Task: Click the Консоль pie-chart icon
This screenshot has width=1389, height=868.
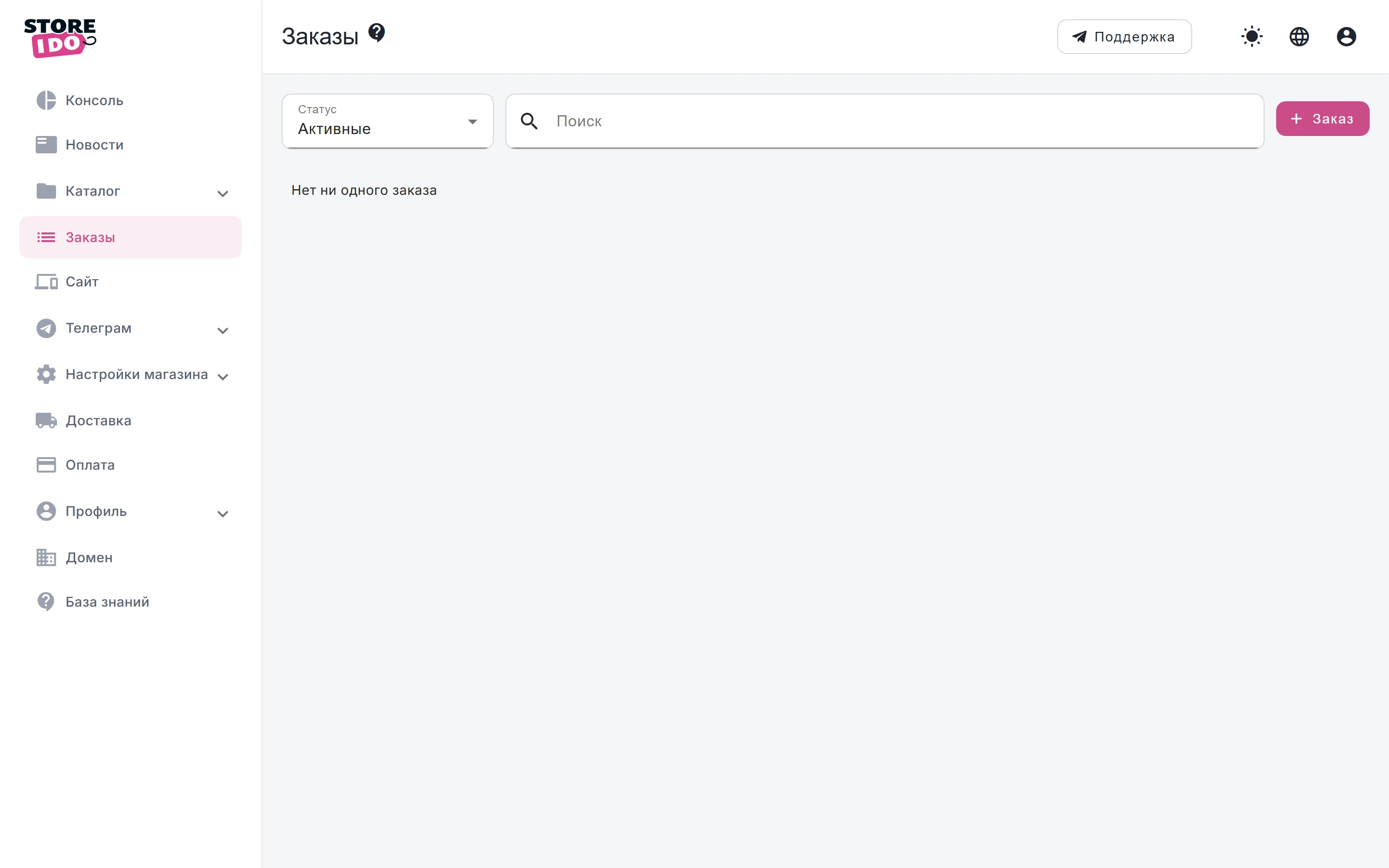Action: (x=46, y=100)
